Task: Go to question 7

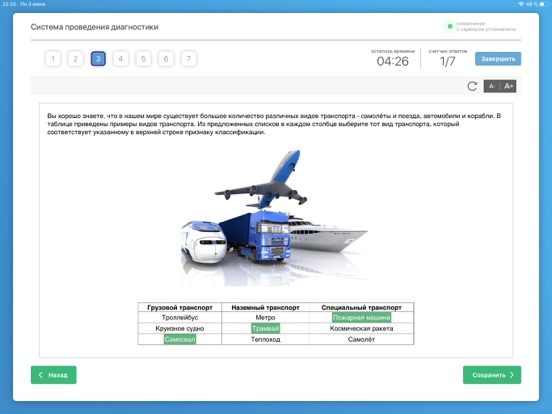Action: click(189, 59)
